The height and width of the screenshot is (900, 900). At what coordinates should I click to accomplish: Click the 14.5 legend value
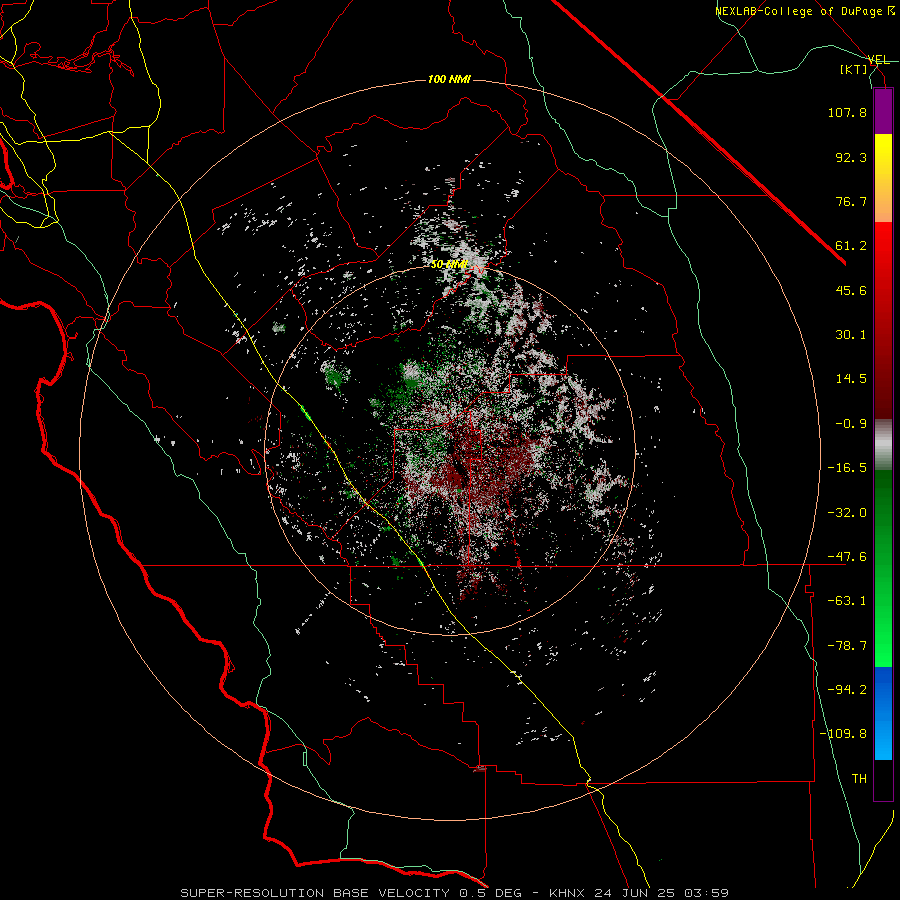851,379
